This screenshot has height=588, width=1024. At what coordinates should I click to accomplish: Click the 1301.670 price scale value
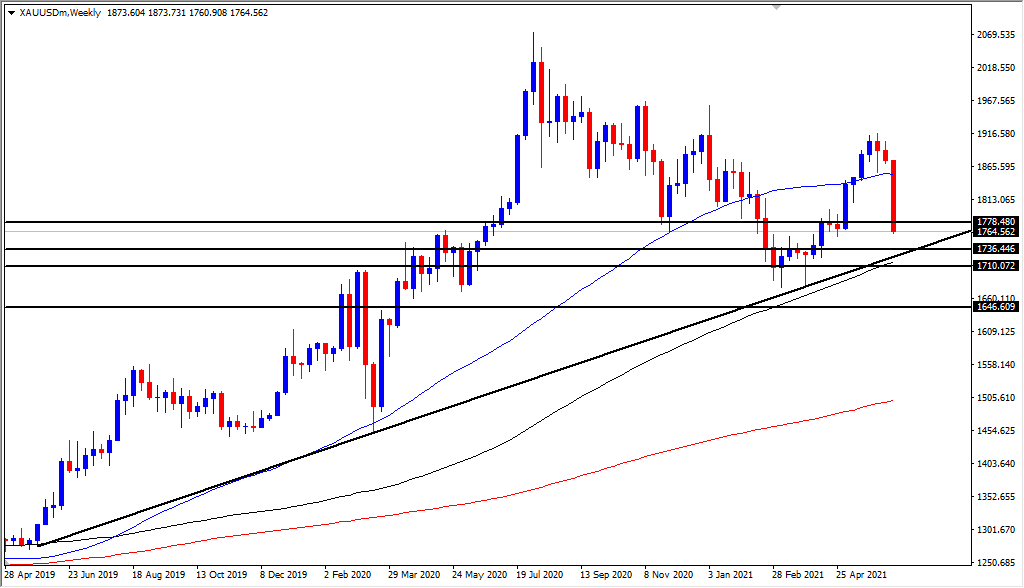996,530
